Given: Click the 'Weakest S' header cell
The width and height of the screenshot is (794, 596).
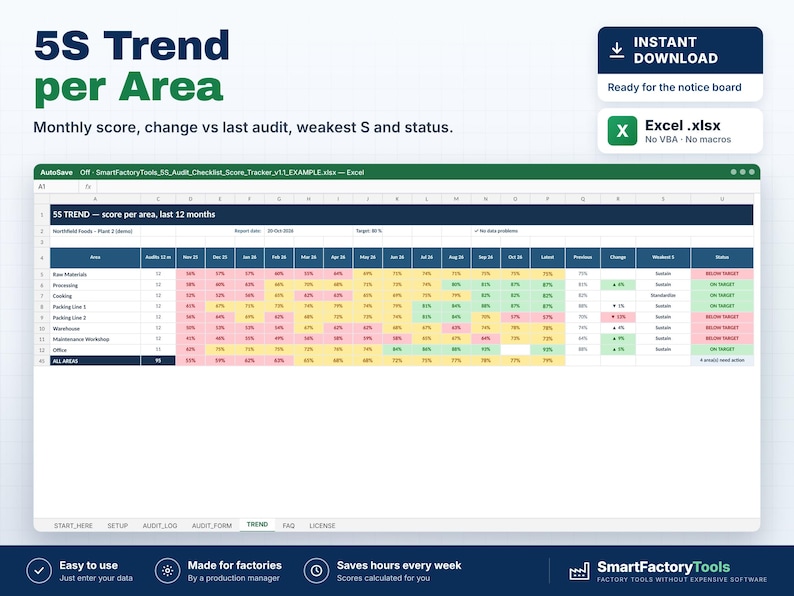Looking at the screenshot, I should (x=663, y=258).
